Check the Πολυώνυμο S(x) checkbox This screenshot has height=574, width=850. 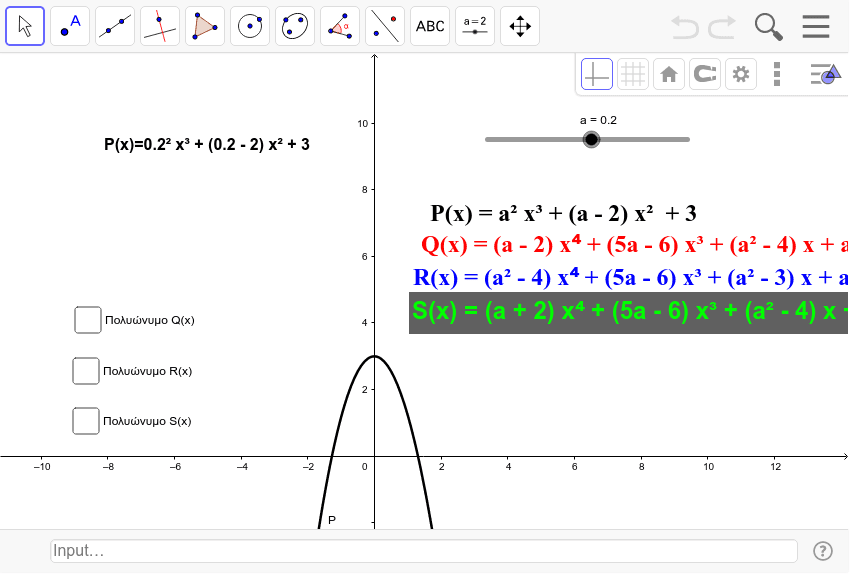(x=86, y=421)
